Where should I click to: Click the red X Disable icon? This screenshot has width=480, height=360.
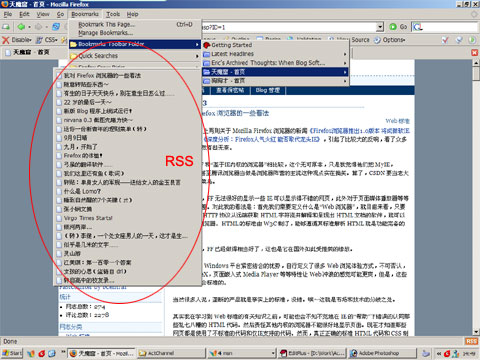tap(6, 40)
